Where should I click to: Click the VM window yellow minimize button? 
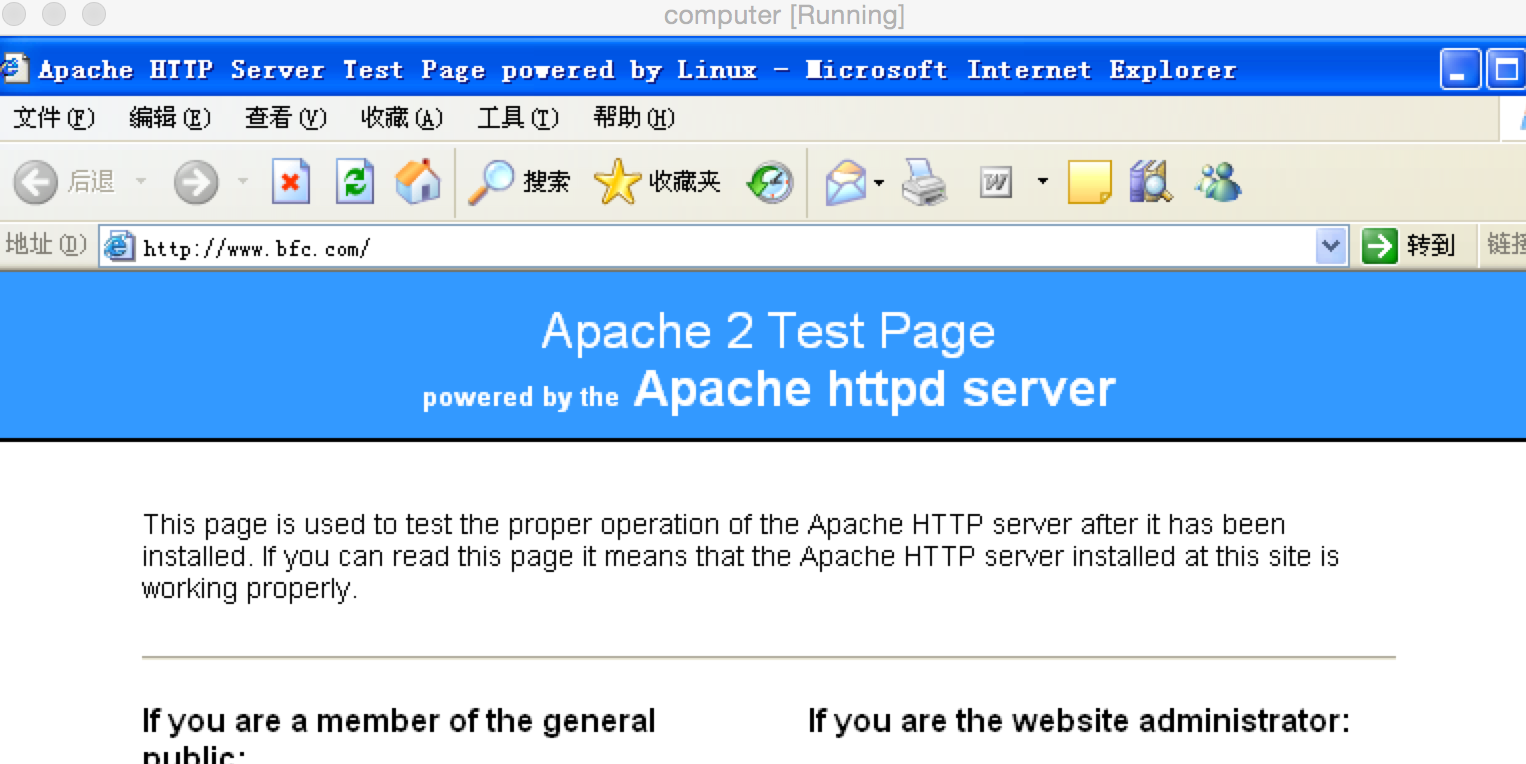pyautogui.click(x=54, y=15)
